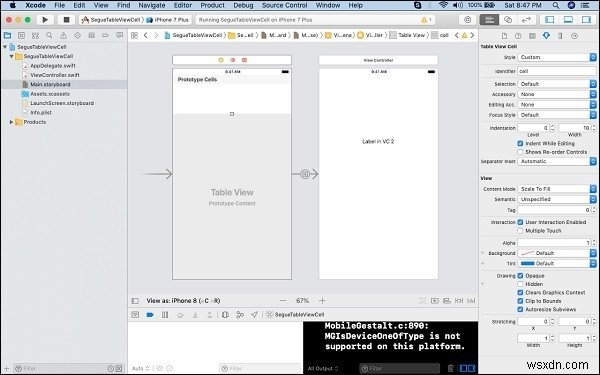Enable Hidden drawing checkbox
600x375 pixels.
[x=520, y=284]
